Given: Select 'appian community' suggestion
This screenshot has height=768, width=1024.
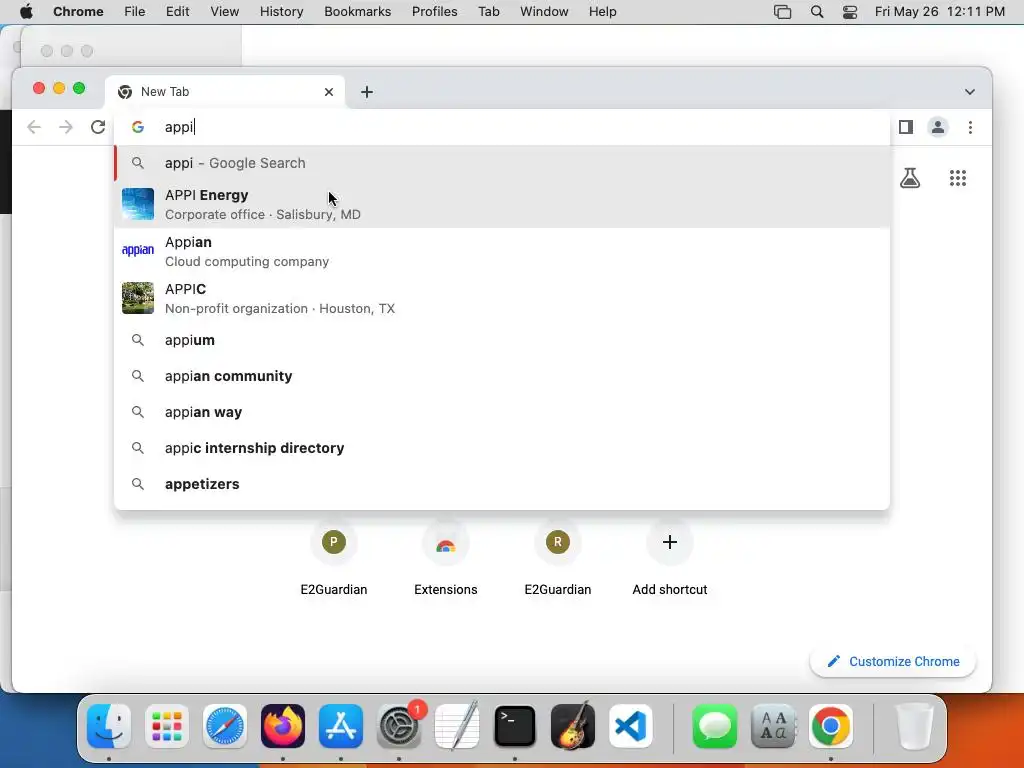Looking at the screenshot, I should (502, 376).
